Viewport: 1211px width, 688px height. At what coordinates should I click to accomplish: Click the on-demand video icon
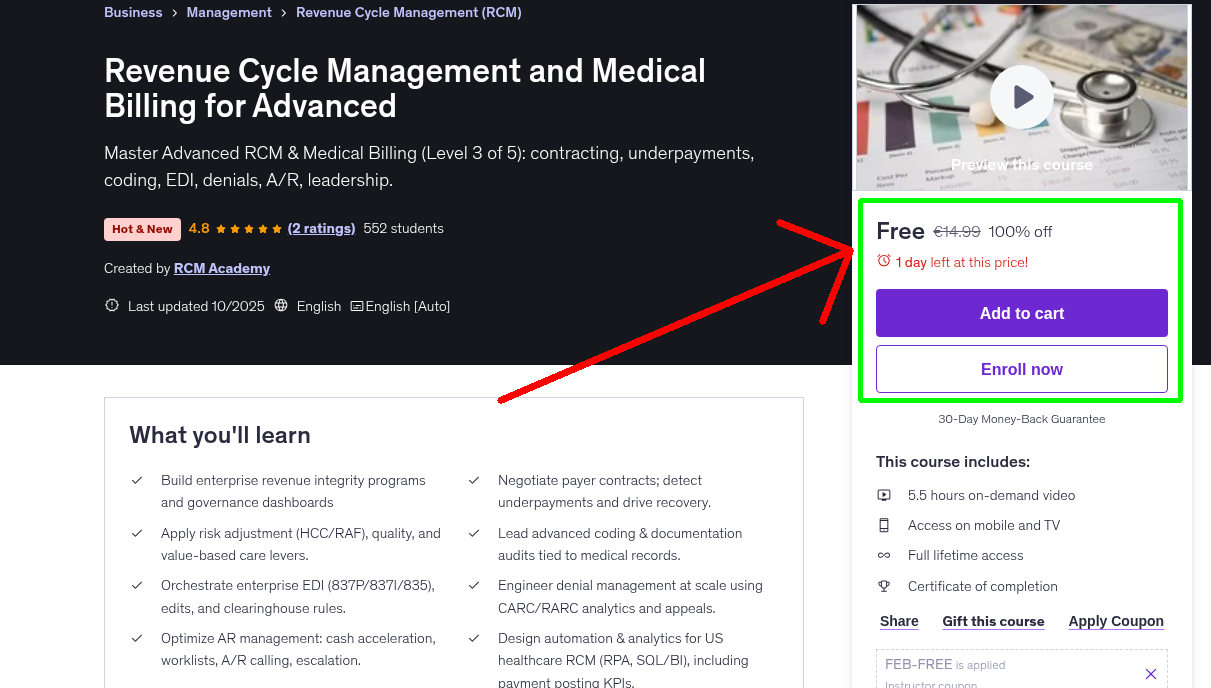coord(884,494)
